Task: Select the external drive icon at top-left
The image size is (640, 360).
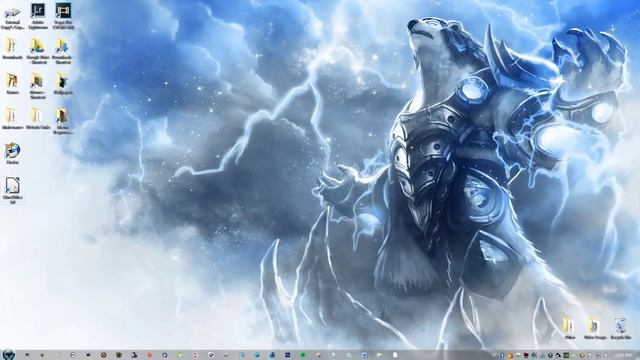Action: (12, 18)
